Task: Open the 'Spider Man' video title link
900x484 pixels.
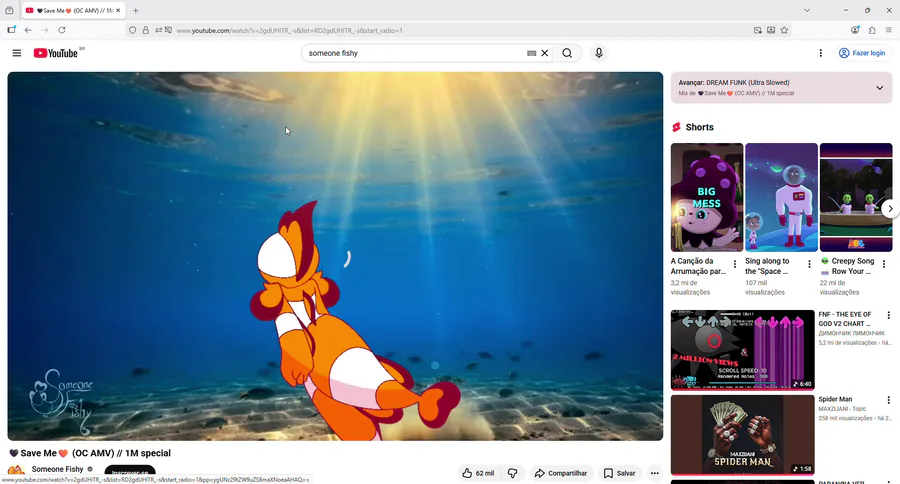Action: pos(835,399)
